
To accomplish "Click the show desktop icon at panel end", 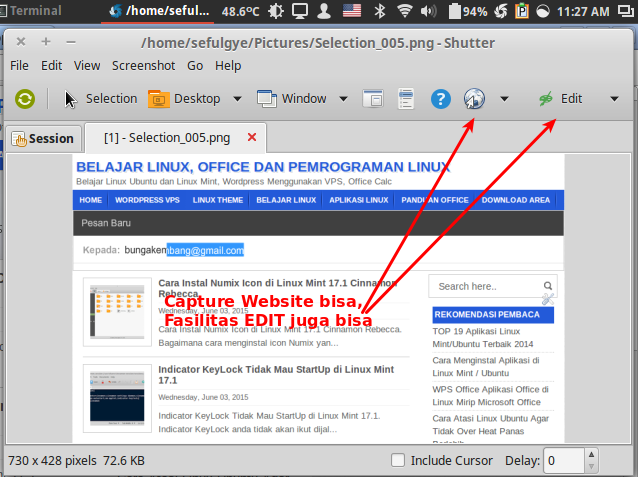I will [x=625, y=11].
